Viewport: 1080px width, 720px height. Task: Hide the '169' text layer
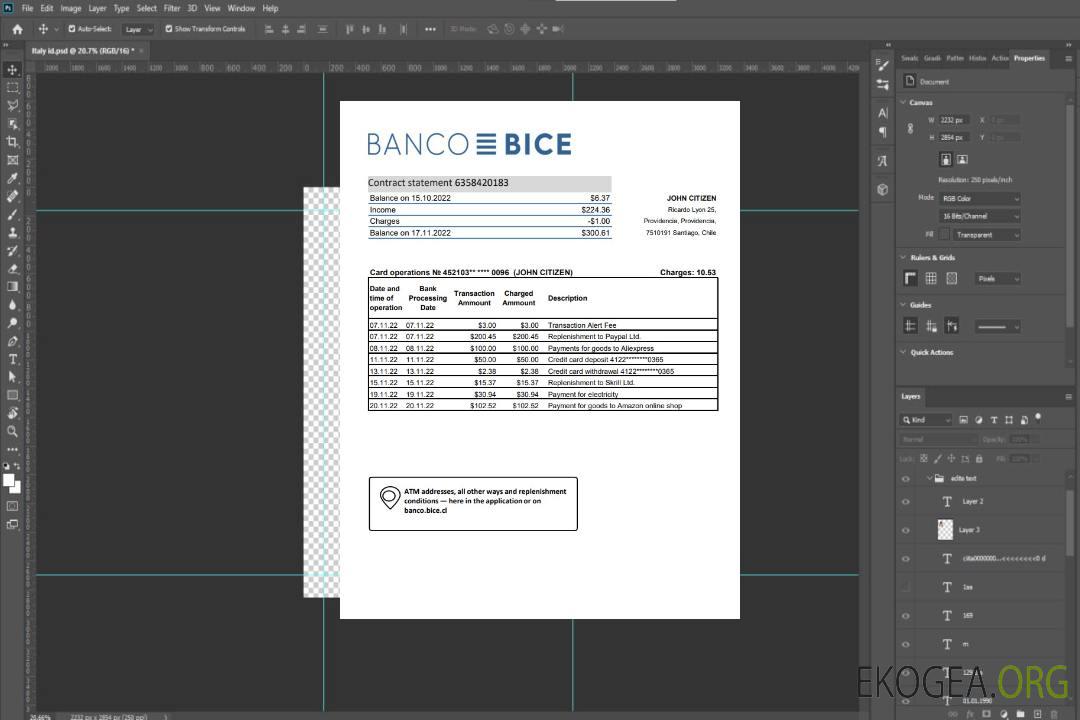[906, 615]
